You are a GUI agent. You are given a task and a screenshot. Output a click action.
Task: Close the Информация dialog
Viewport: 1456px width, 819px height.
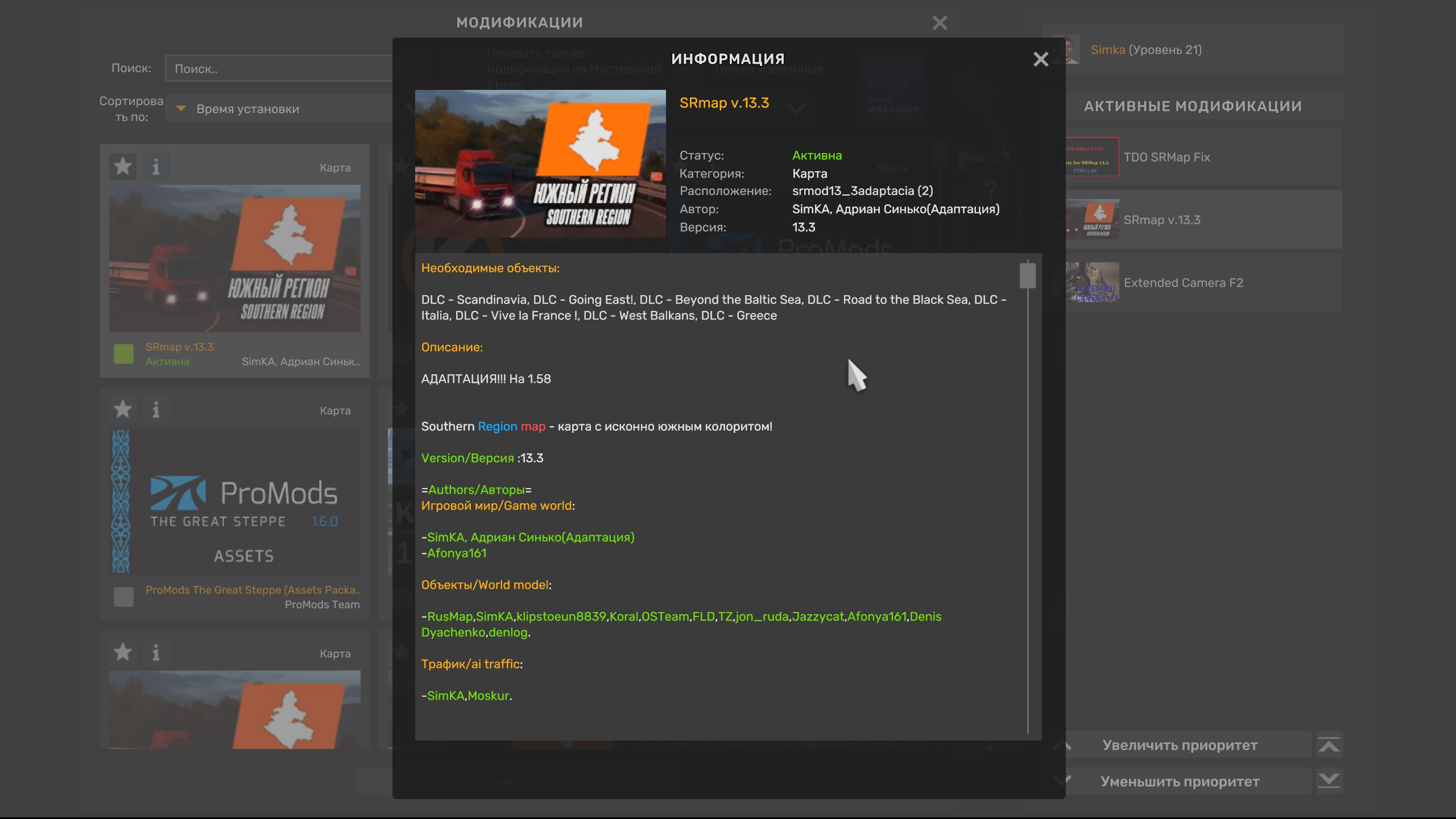[x=1040, y=59]
